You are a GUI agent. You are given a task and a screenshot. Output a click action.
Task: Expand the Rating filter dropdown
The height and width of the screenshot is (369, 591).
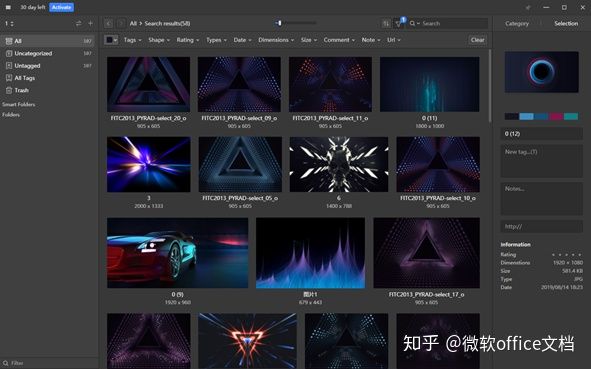point(187,40)
